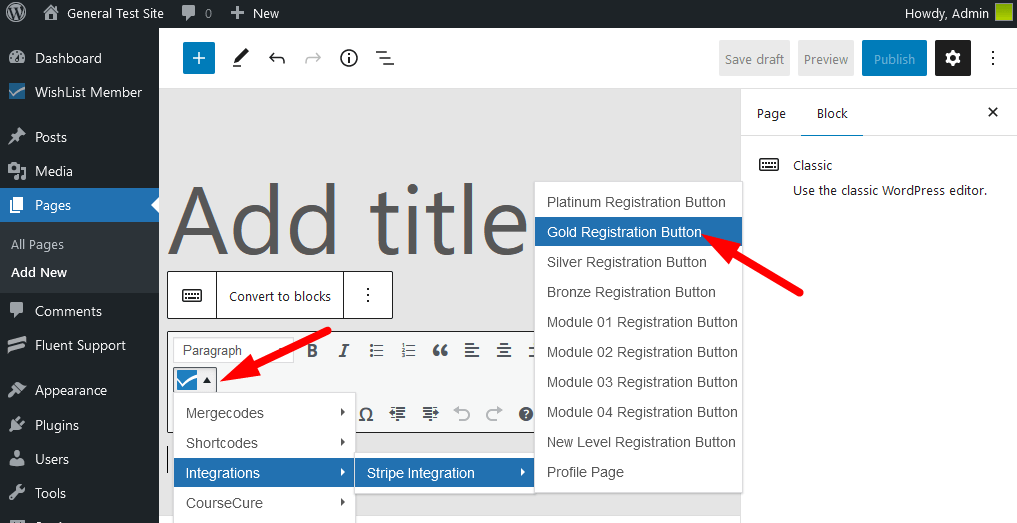Align text center in classic toolbar

pyautogui.click(x=504, y=351)
